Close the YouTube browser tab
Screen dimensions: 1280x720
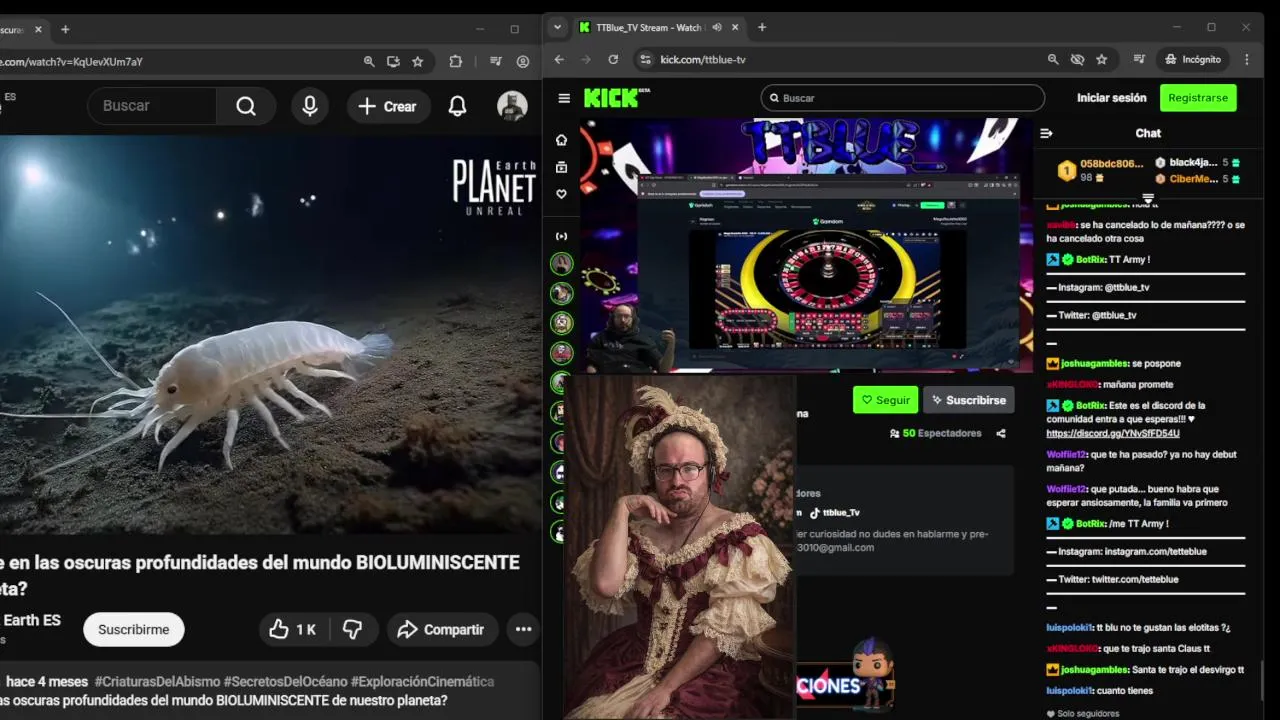click(38, 30)
